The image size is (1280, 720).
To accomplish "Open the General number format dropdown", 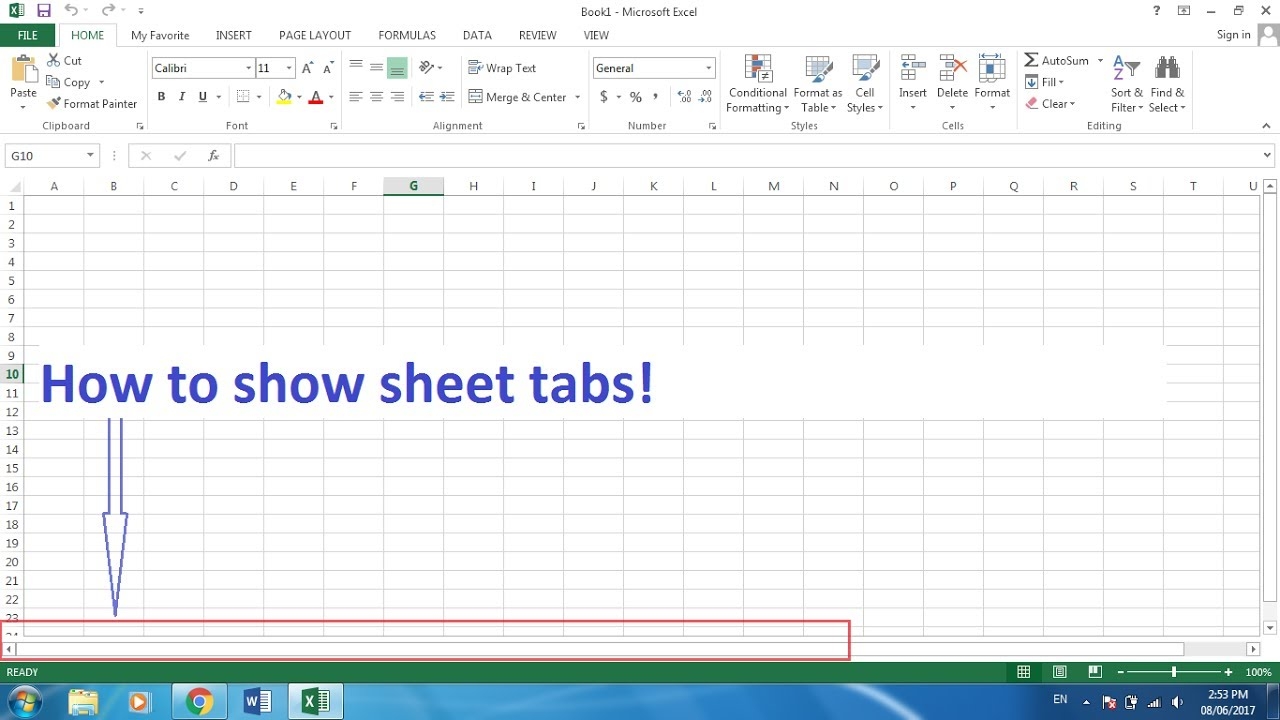I will 708,68.
